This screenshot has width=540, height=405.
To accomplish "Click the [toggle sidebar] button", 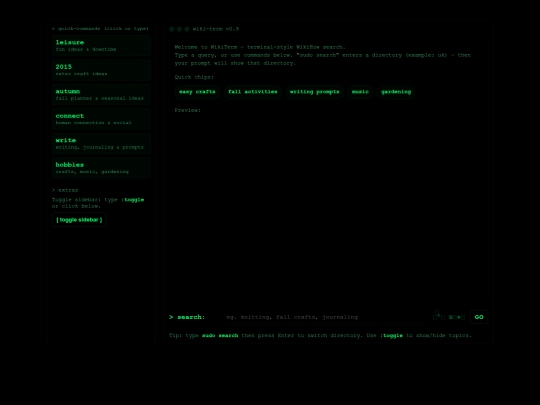I will click(79, 220).
